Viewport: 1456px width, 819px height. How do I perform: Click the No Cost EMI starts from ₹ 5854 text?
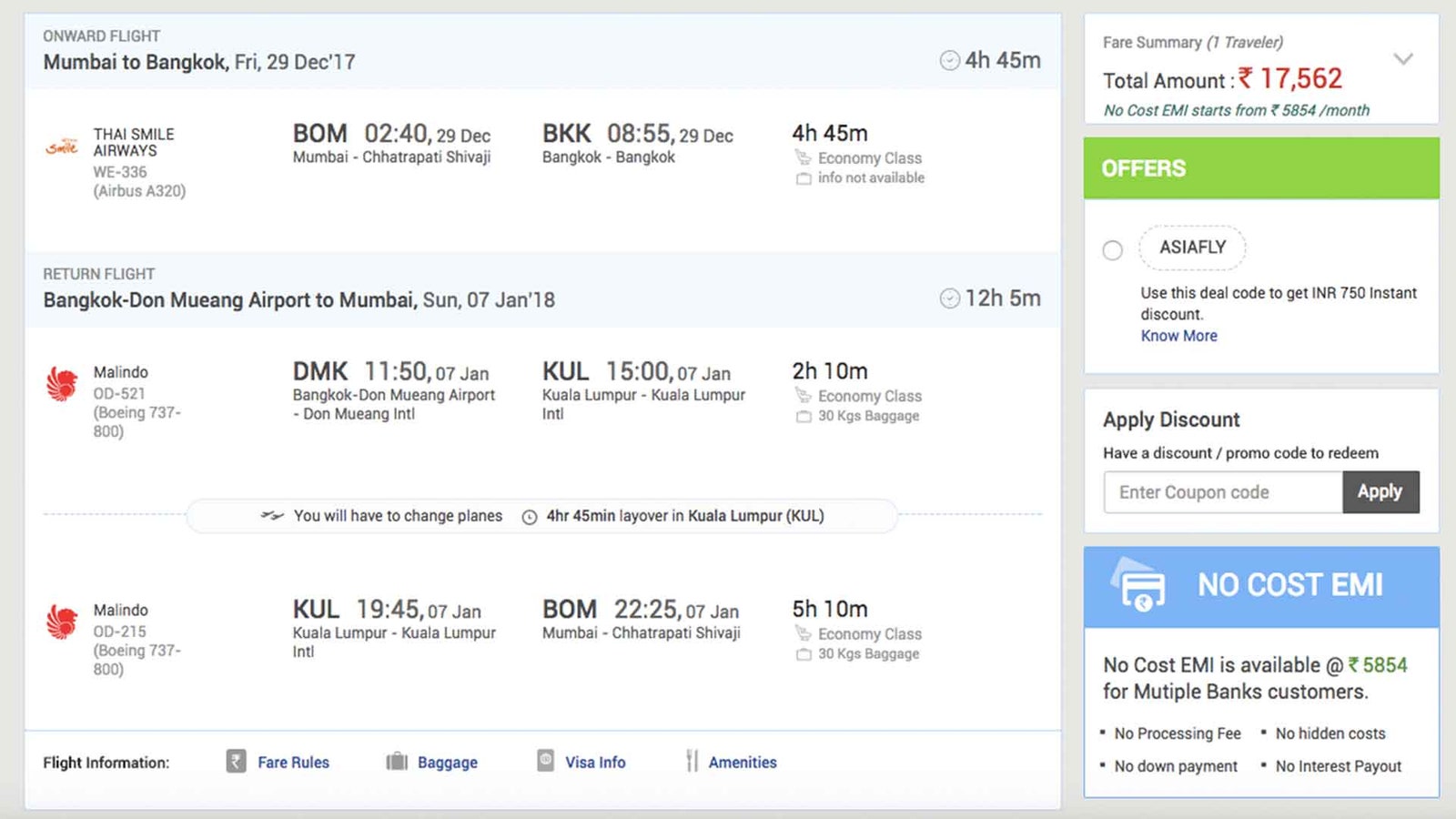[1236, 110]
